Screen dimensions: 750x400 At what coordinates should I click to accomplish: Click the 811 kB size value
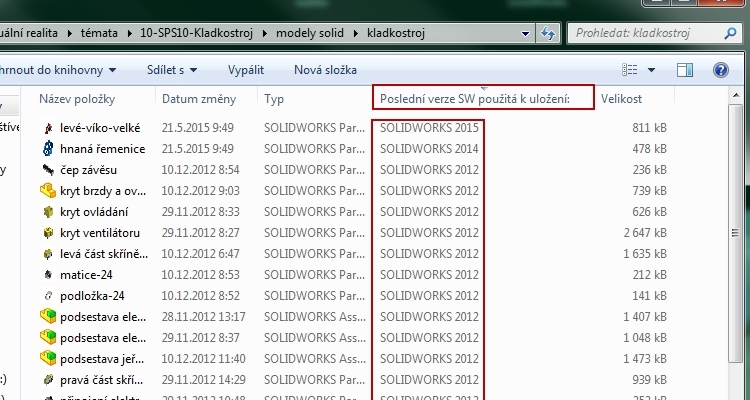coord(650,128)
